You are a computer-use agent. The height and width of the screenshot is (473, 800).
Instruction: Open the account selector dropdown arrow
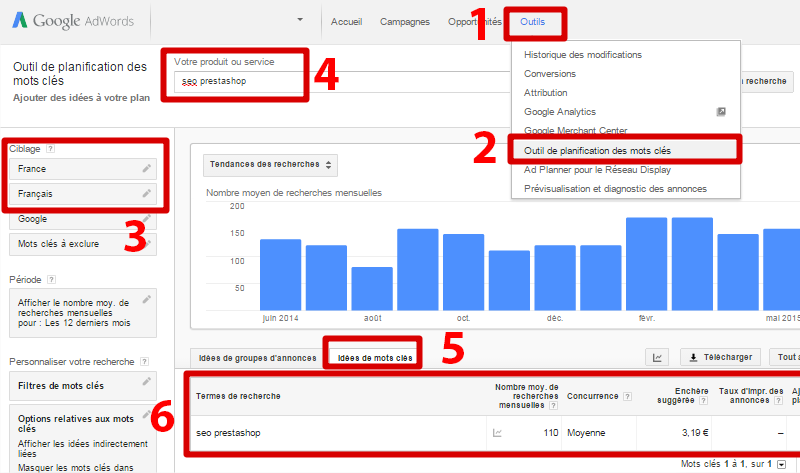click(300, 20)
